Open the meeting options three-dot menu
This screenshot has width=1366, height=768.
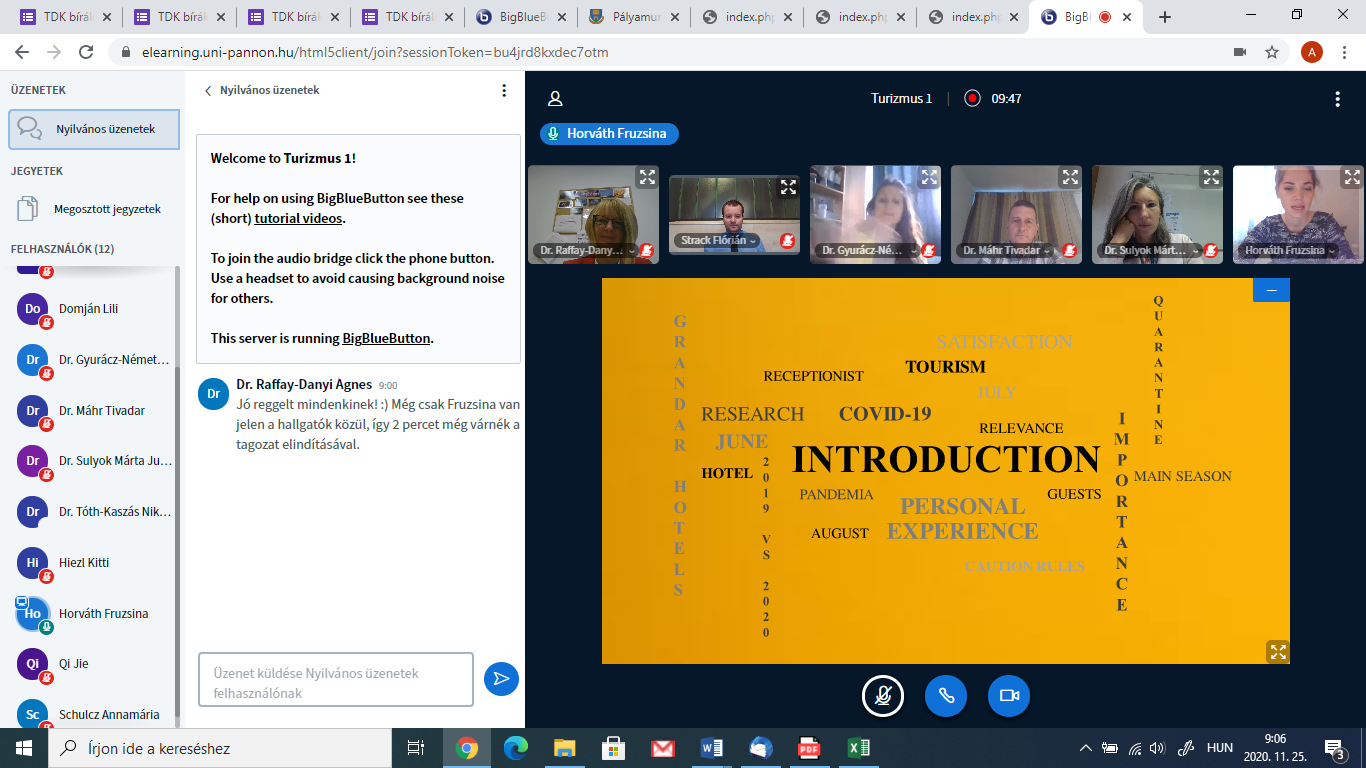tap(1337, 98)
